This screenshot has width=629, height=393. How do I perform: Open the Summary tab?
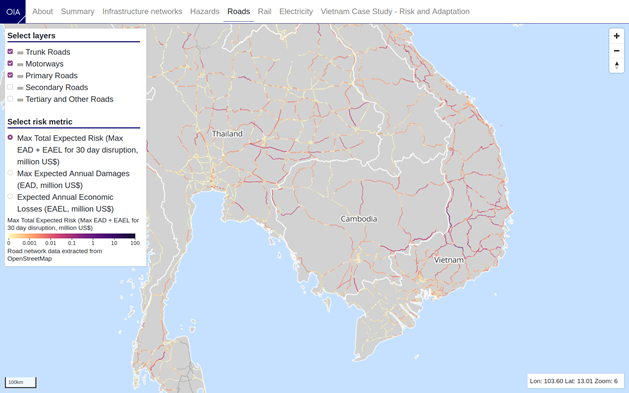coord(77,12)
